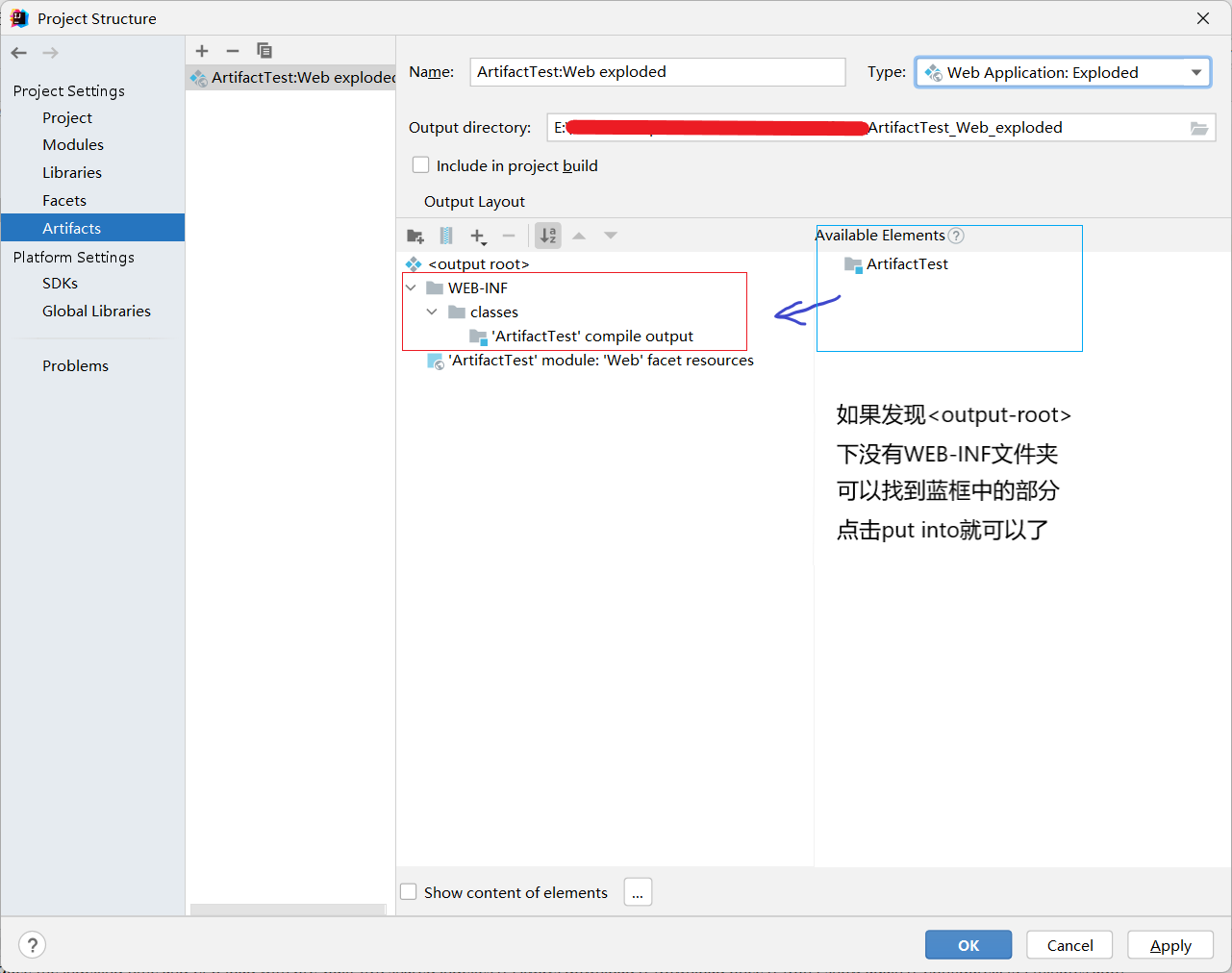Open the Facets settings page
This screenshot has width=1232, height=973.
64,200
